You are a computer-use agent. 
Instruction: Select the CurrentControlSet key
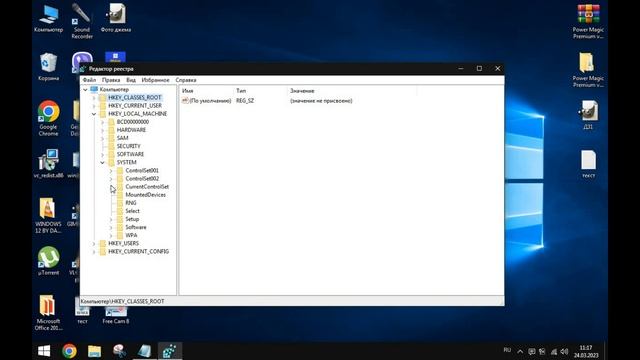click(x=147, y=187)
